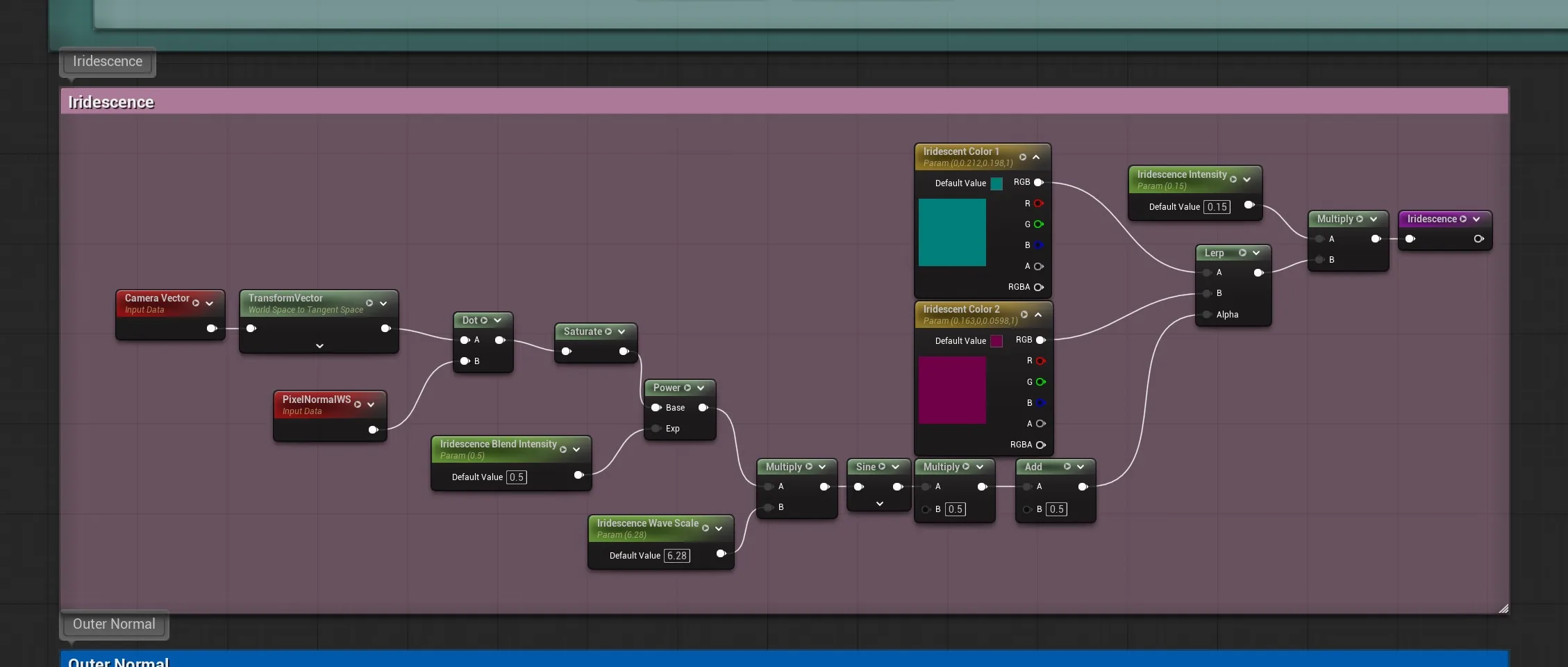The height and width of the screenshot is (667, 1568).
Task: Click the Sine node output pin
Action: [x=897, y=486]
